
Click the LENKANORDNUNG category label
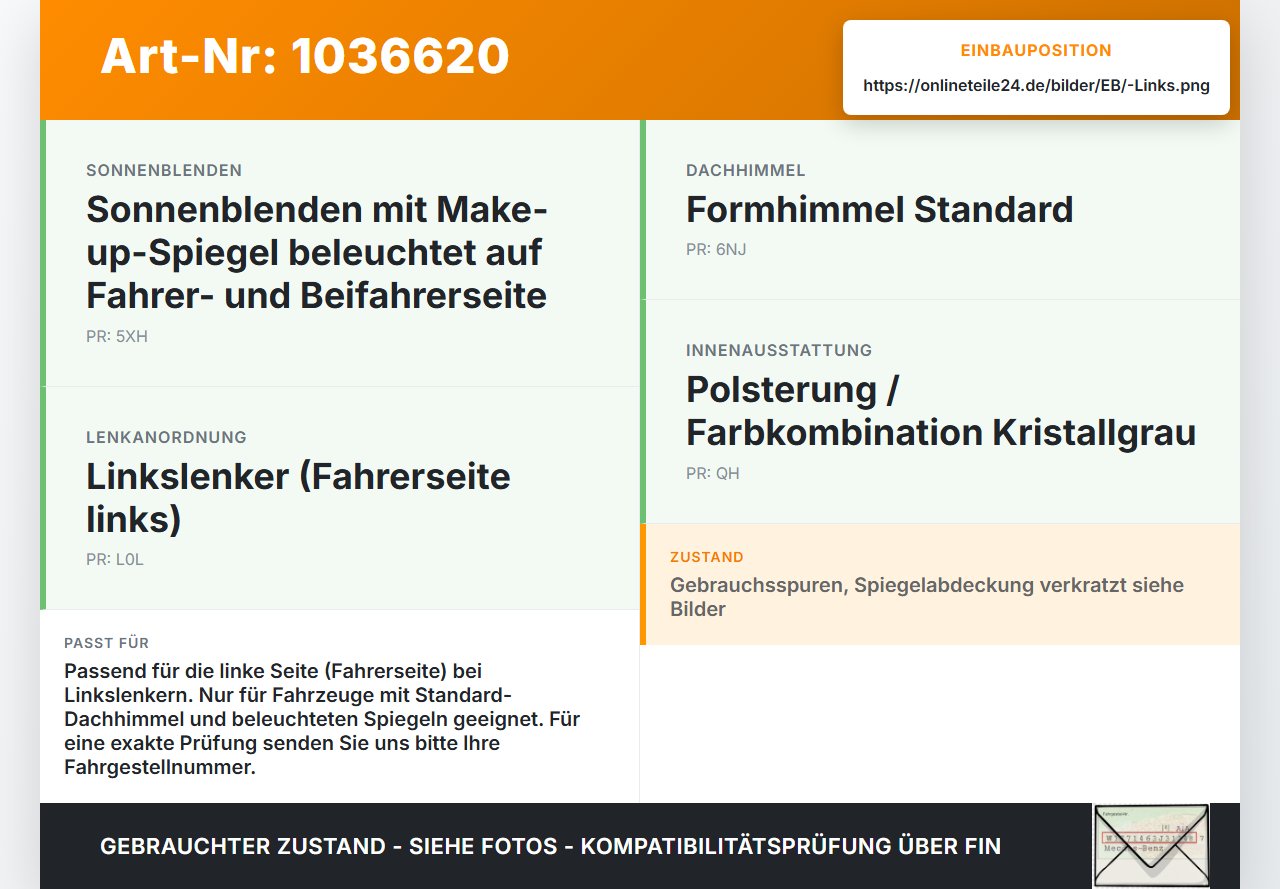pyautogui.click(x=166, y=437)
